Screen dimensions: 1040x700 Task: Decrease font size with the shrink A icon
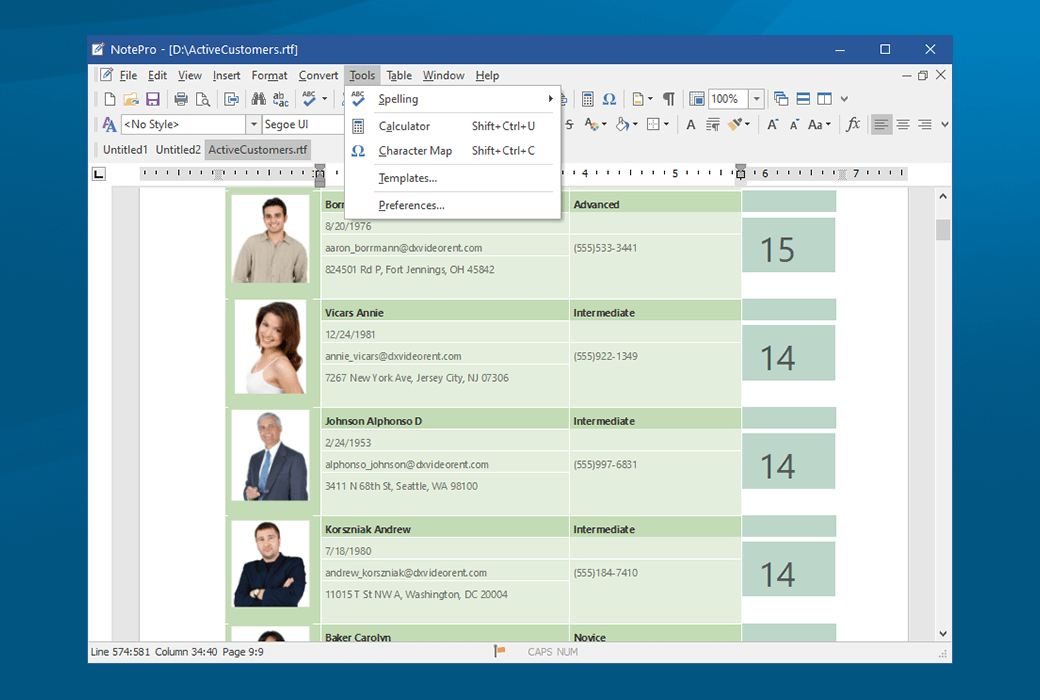point(794,125)
